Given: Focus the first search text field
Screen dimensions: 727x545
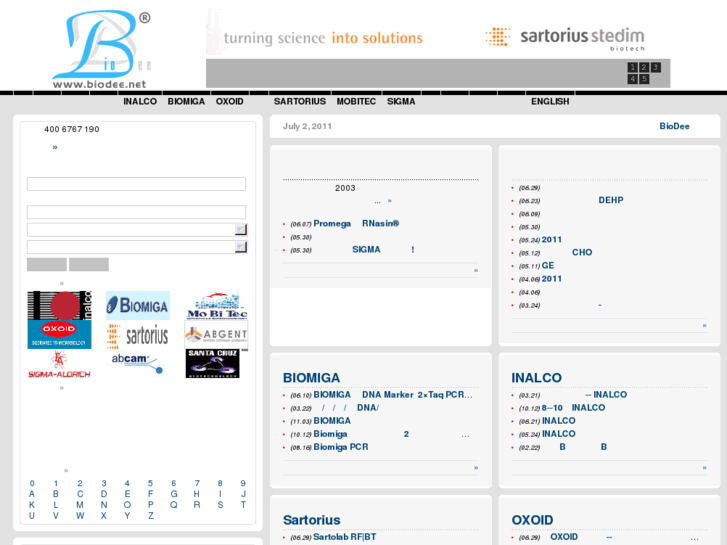Looking at the screenshot, I should (x=136, y=184).
